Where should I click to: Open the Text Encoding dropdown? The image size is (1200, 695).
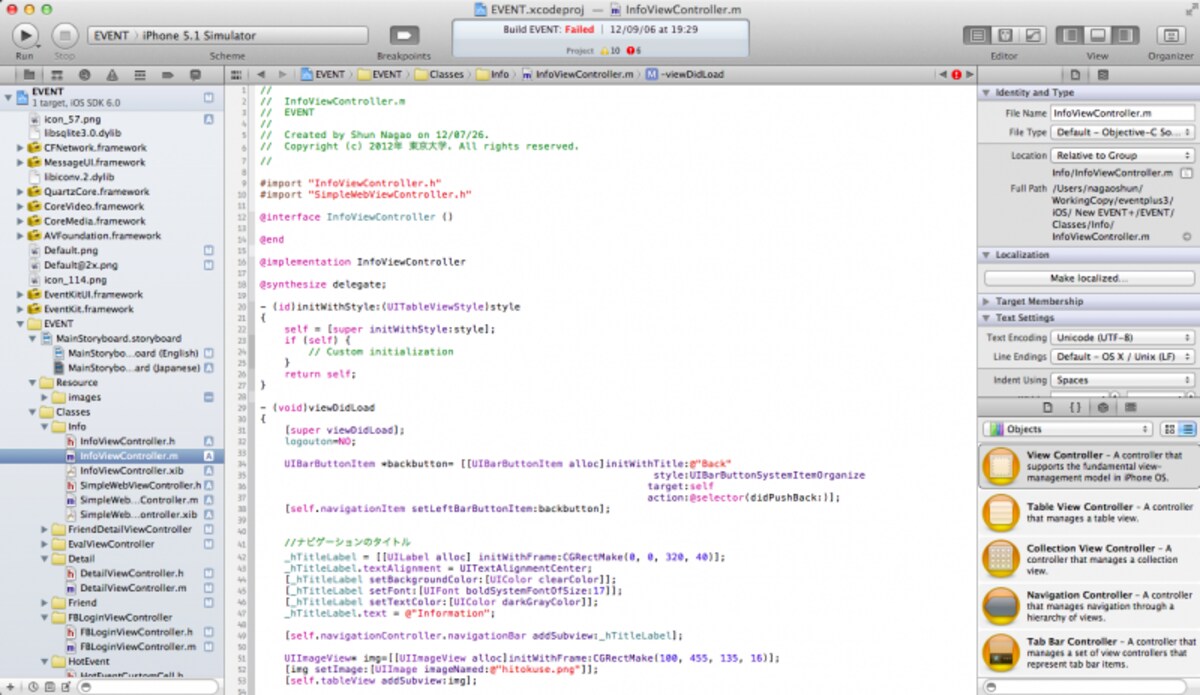[1123, 338]
